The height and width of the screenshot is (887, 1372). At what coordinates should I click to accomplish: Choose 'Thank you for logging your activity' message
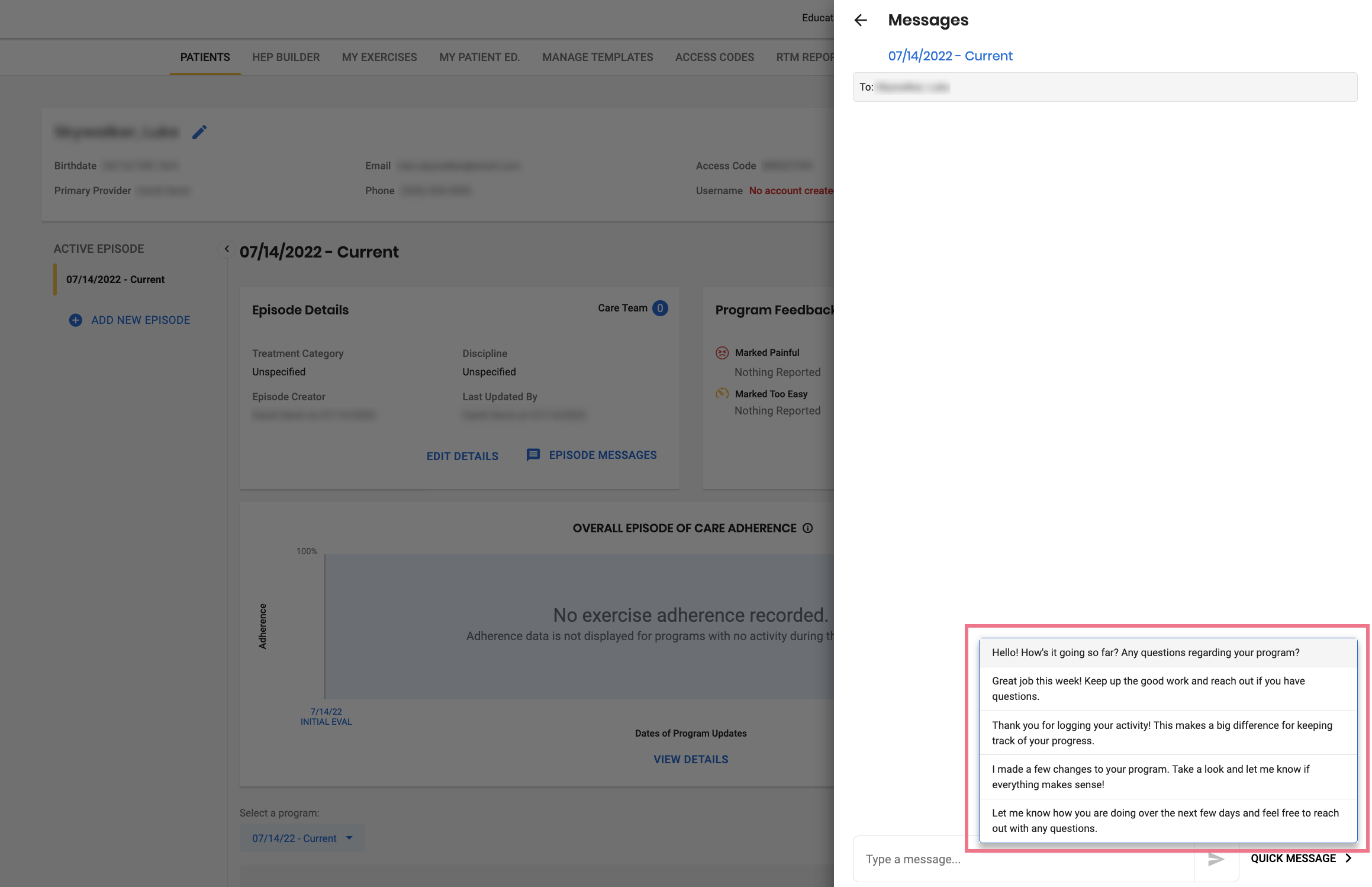click(1167, 733)
